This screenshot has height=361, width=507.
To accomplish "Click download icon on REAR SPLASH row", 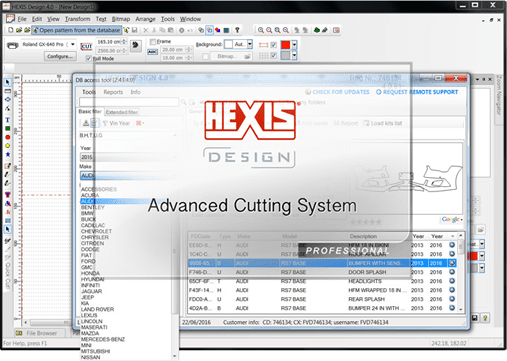I will tap(452, 299).
